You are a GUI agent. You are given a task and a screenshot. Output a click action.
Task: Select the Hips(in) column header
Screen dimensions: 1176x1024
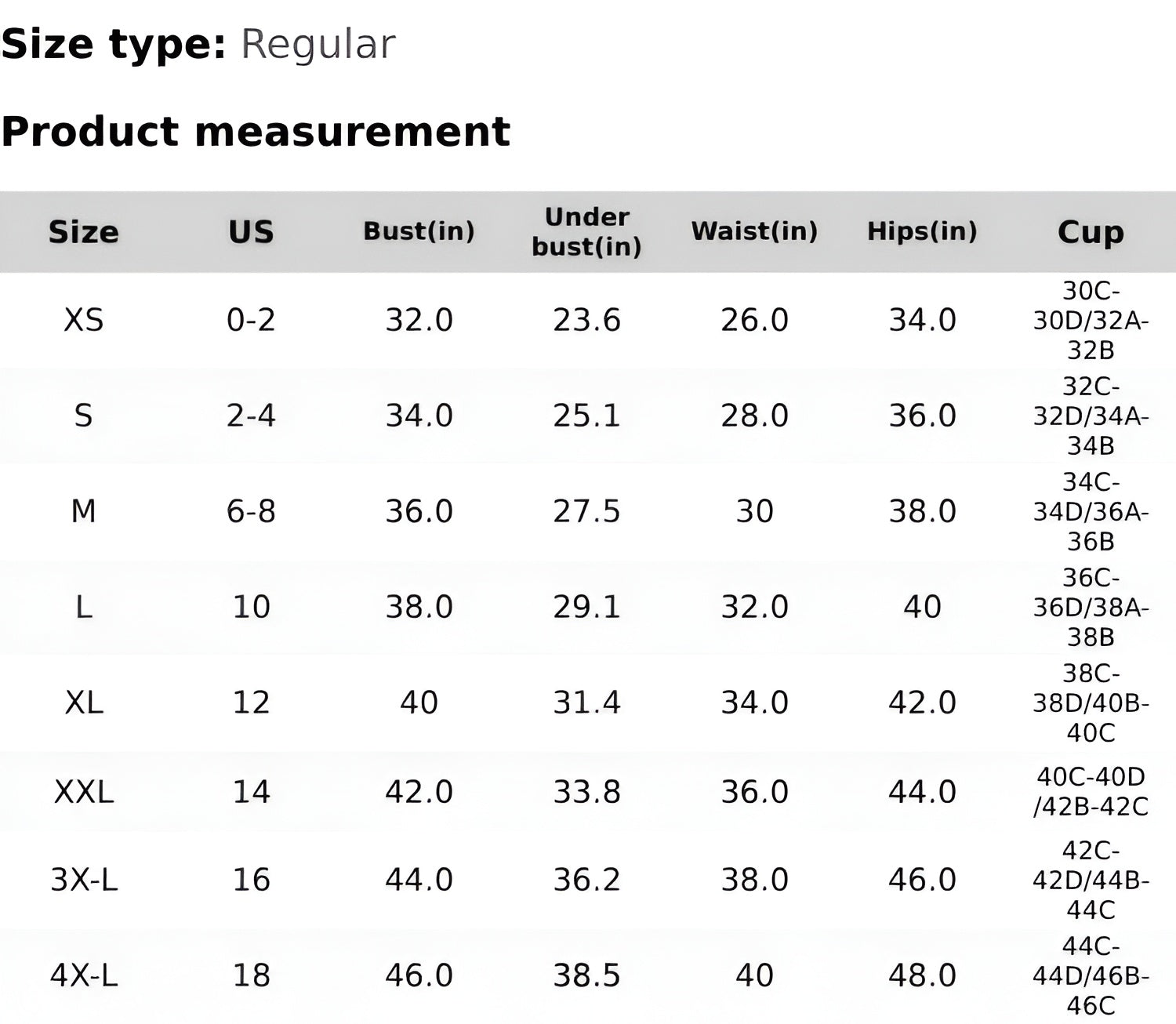click(922, 231)
